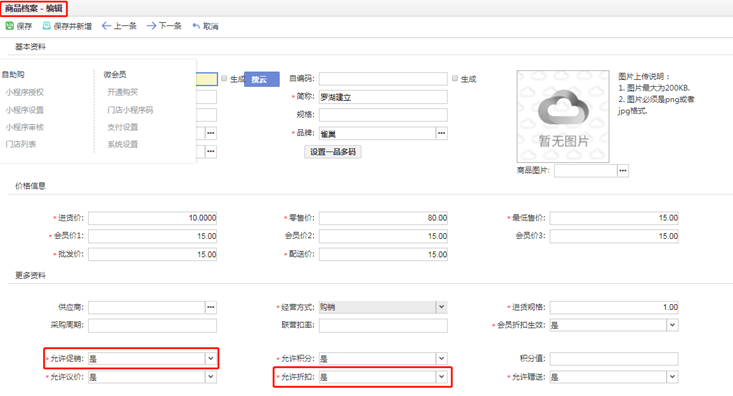The height and width of the screenshot is (396, 733).
Task: Click the 保存 save icon in toolbar
Action: (9, 26)
